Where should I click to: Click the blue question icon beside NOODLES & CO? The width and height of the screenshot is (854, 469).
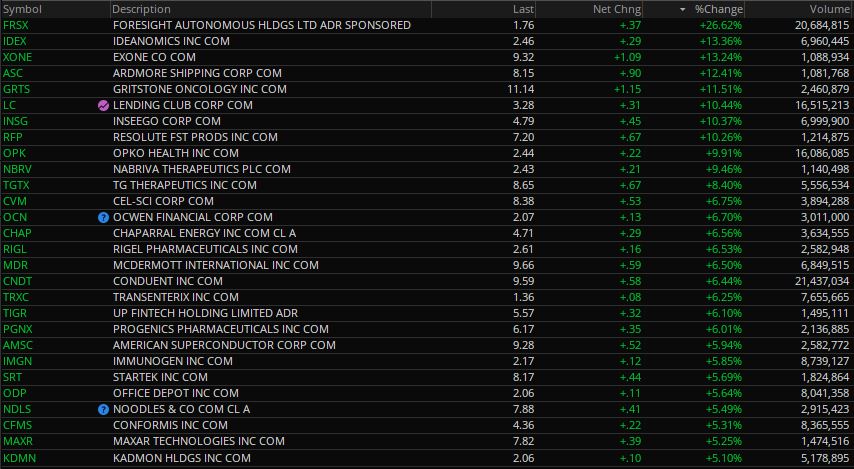(103, 409)
